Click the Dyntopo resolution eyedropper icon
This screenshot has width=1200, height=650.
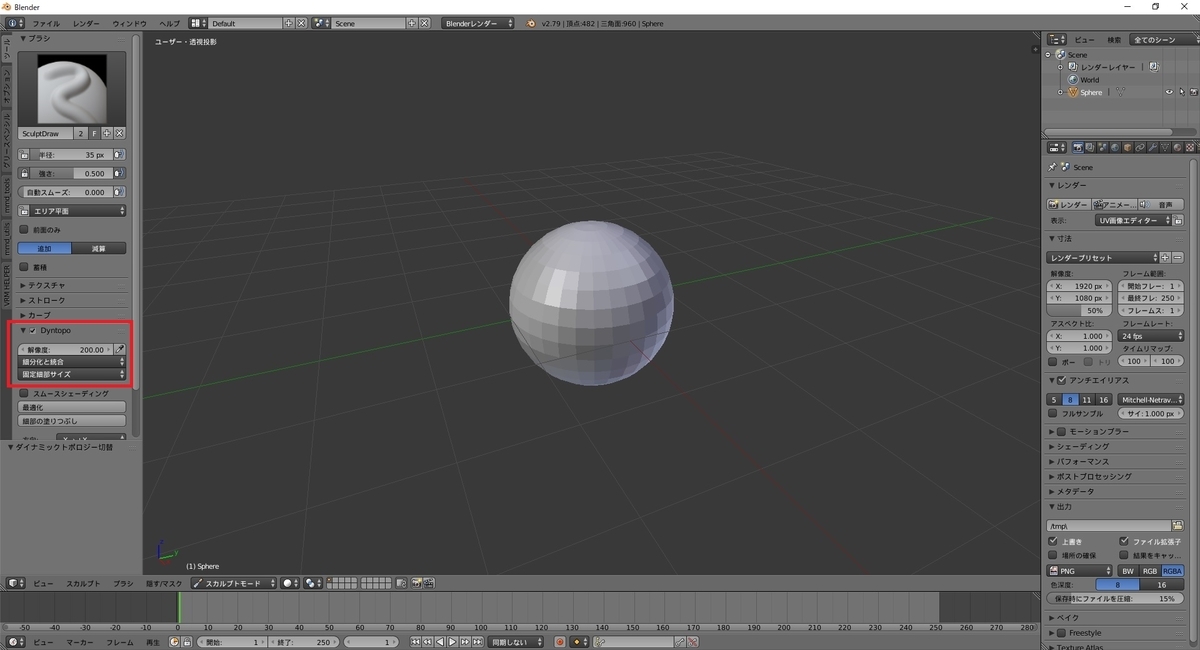tap(120, 350)
